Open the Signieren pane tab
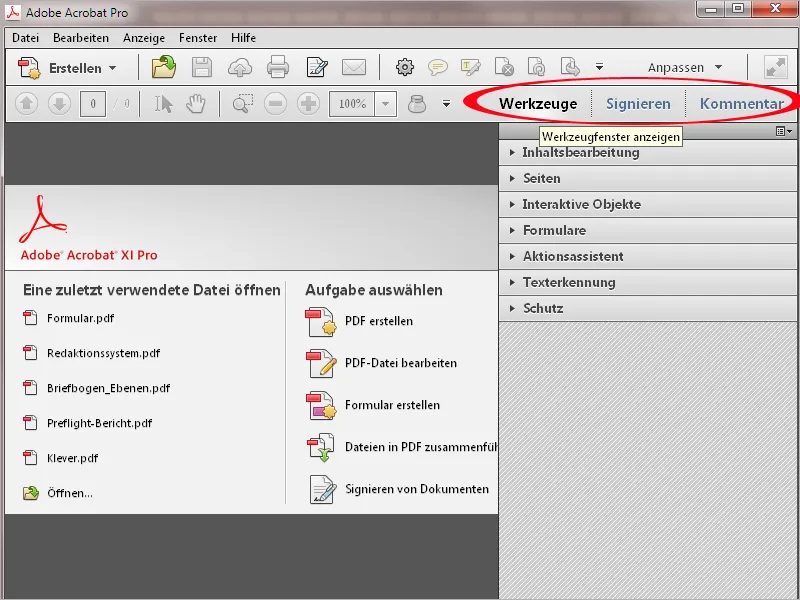 (x=638, y=104)
